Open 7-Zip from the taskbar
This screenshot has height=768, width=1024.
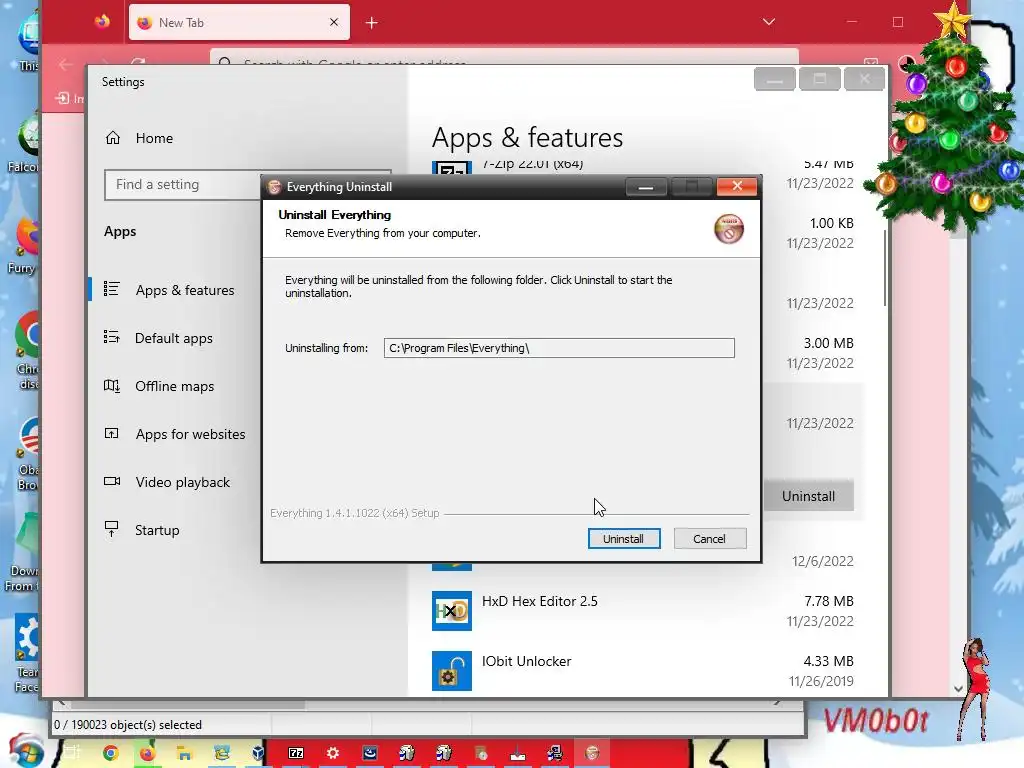click(x=296, y=754)
